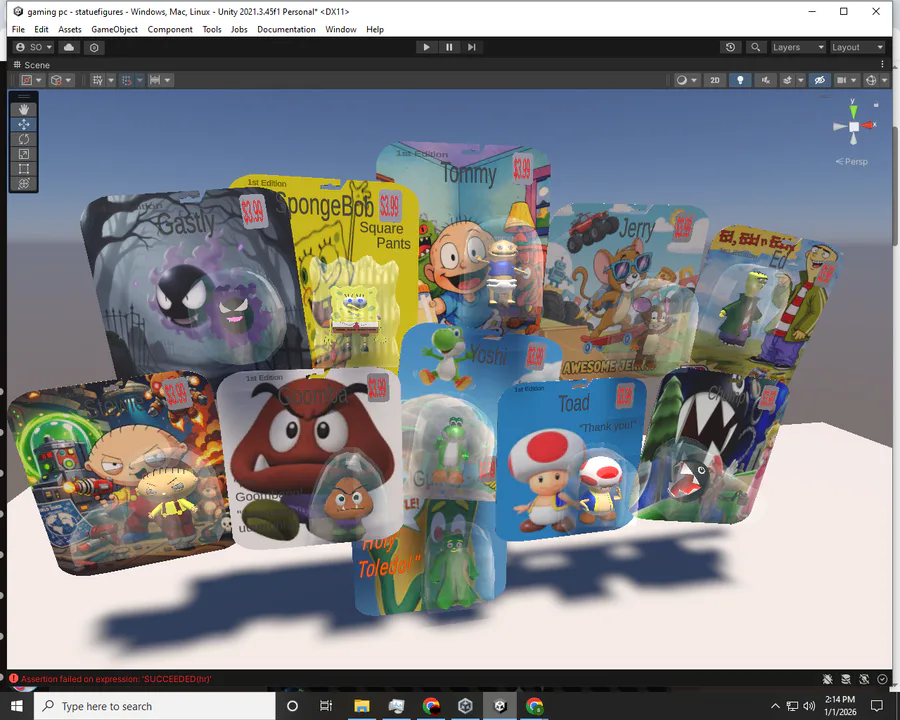Open the Component menu
Screen dimensions: 900x720
click(170, 29)
